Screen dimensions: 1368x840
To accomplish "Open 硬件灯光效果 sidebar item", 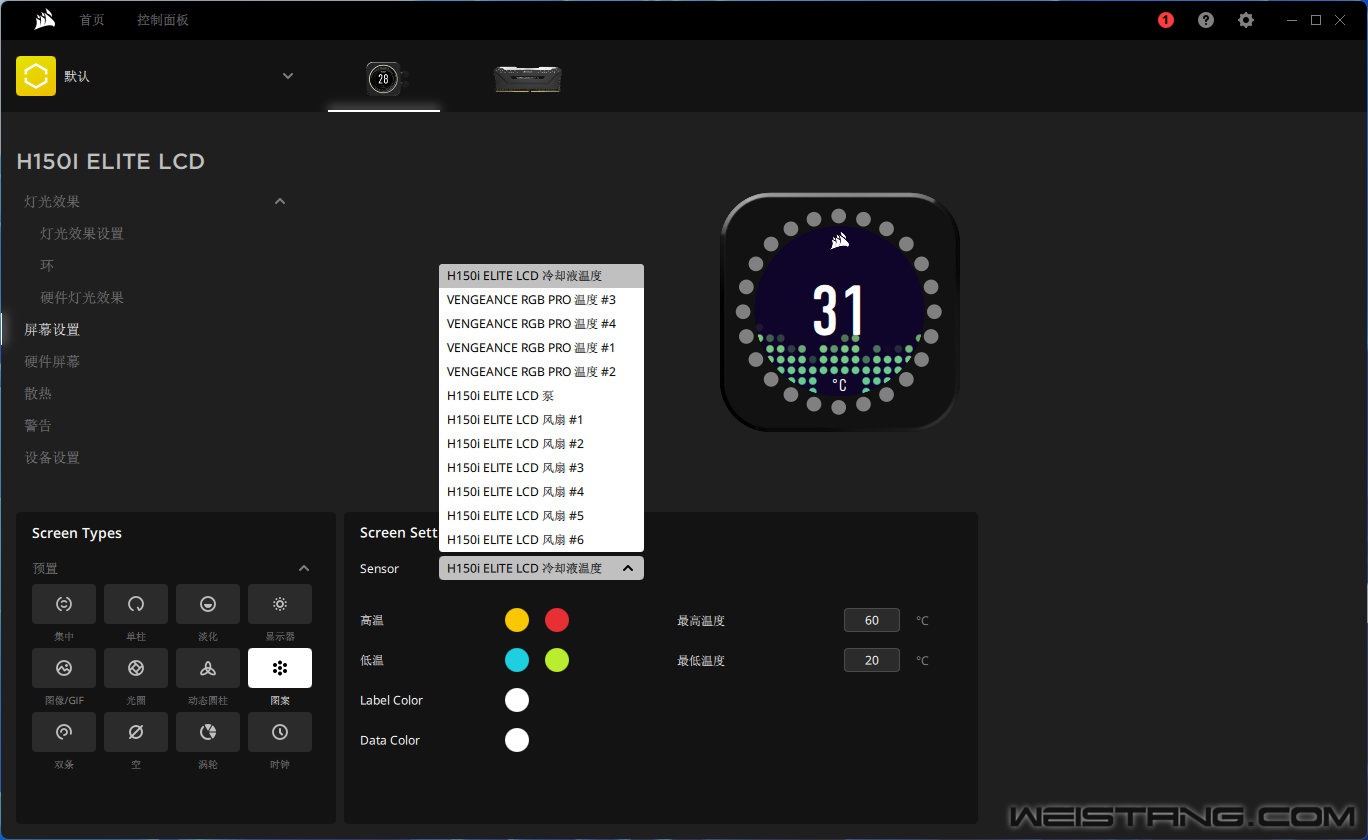I will pyautogui.click(x=82, y=298).
